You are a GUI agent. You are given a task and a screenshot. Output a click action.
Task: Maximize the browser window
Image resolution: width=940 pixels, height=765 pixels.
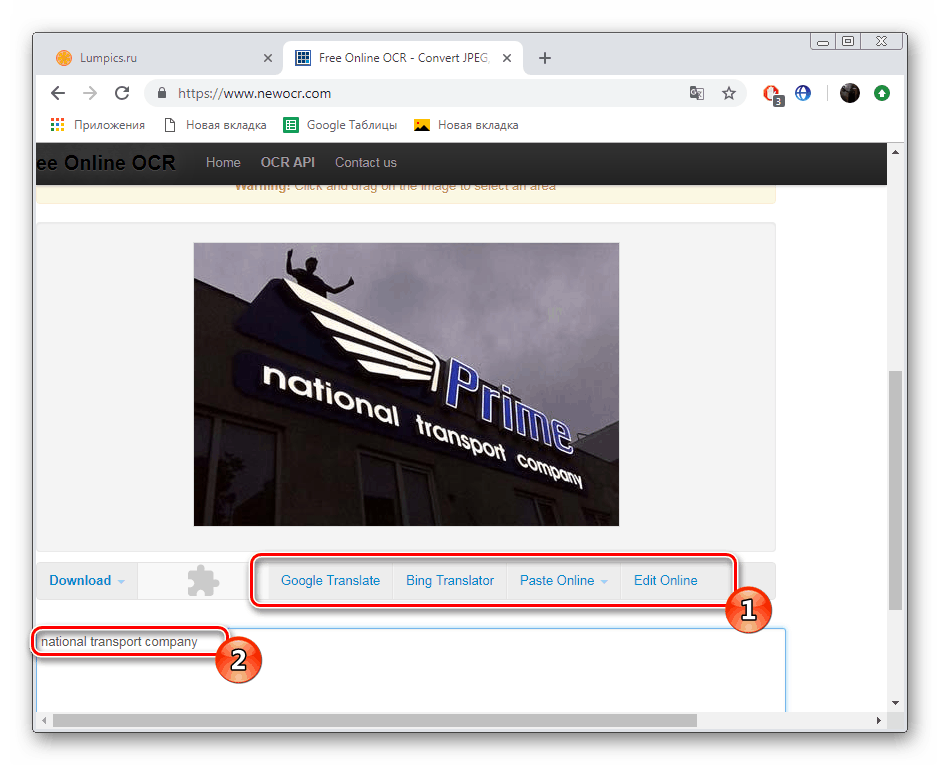(848, 41)
